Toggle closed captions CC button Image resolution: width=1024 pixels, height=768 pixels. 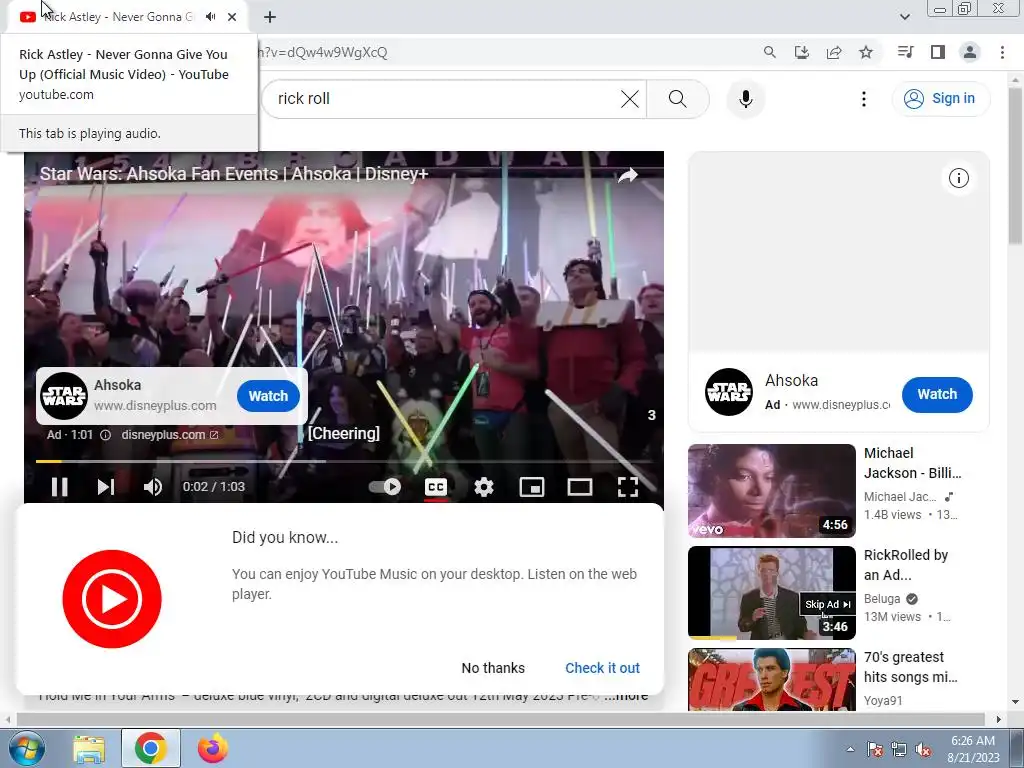[436, 487]
